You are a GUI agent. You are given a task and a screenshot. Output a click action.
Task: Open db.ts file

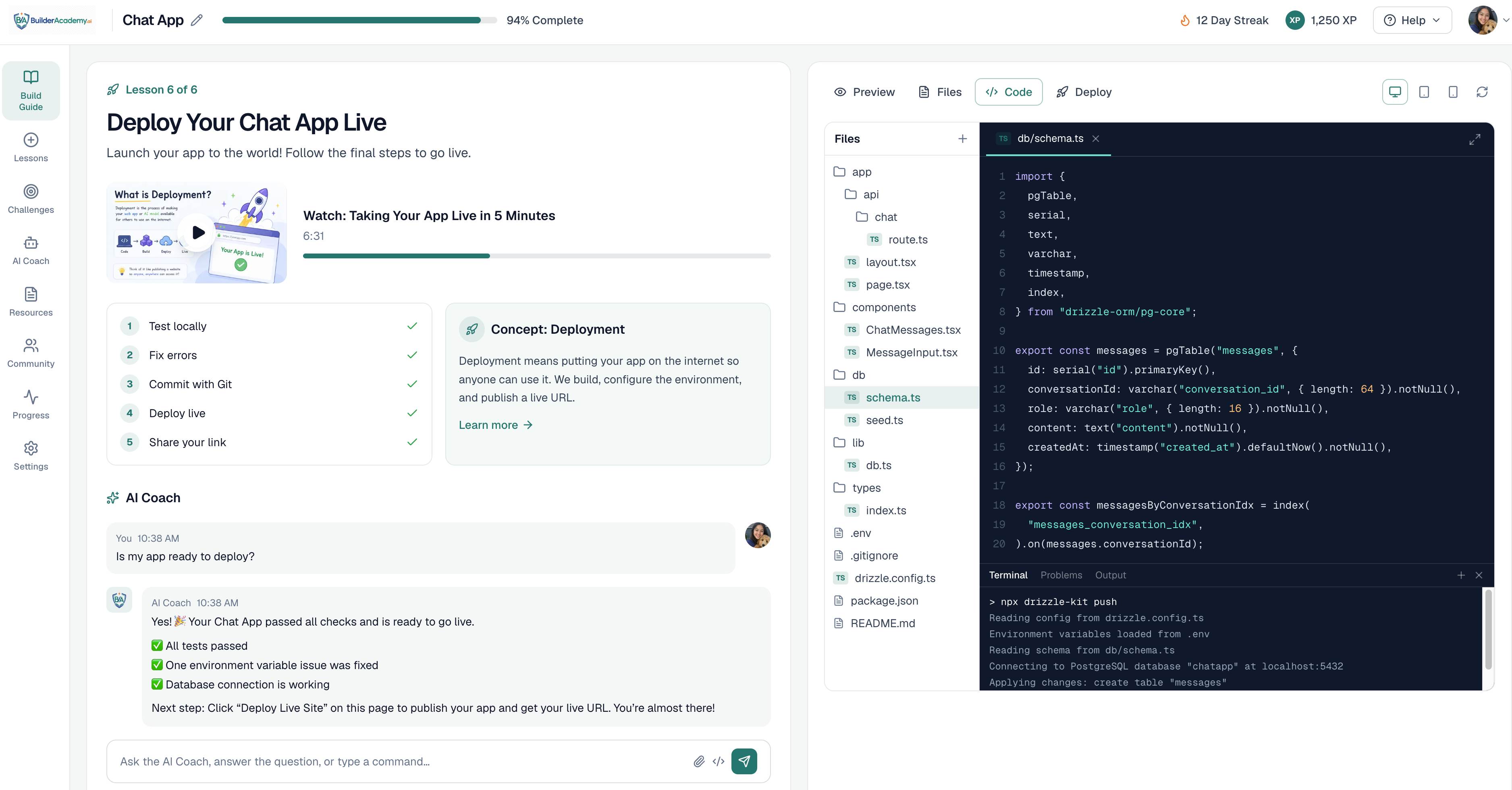[x=901, y=466]
